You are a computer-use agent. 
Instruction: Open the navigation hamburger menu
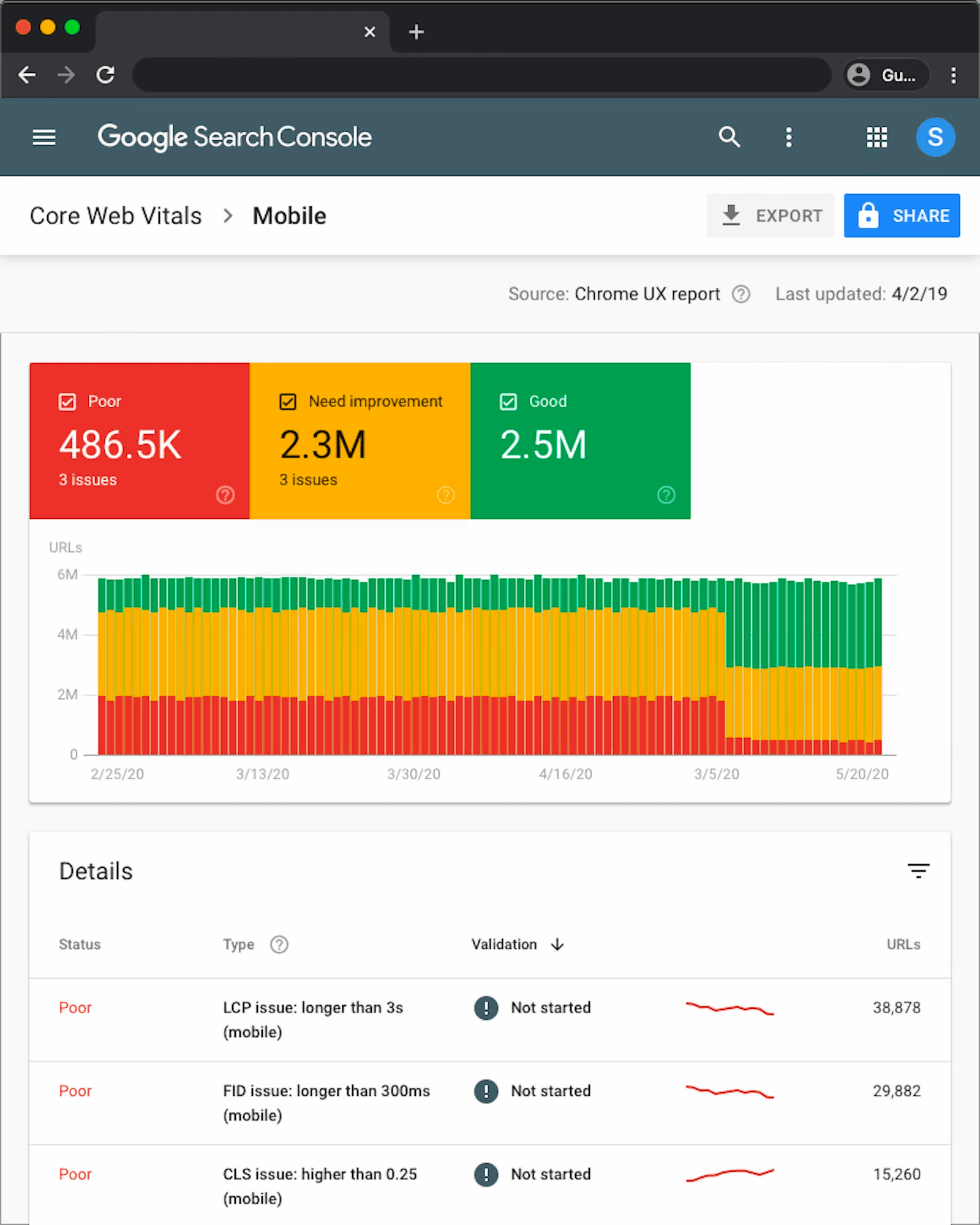(x=43, y=137)
